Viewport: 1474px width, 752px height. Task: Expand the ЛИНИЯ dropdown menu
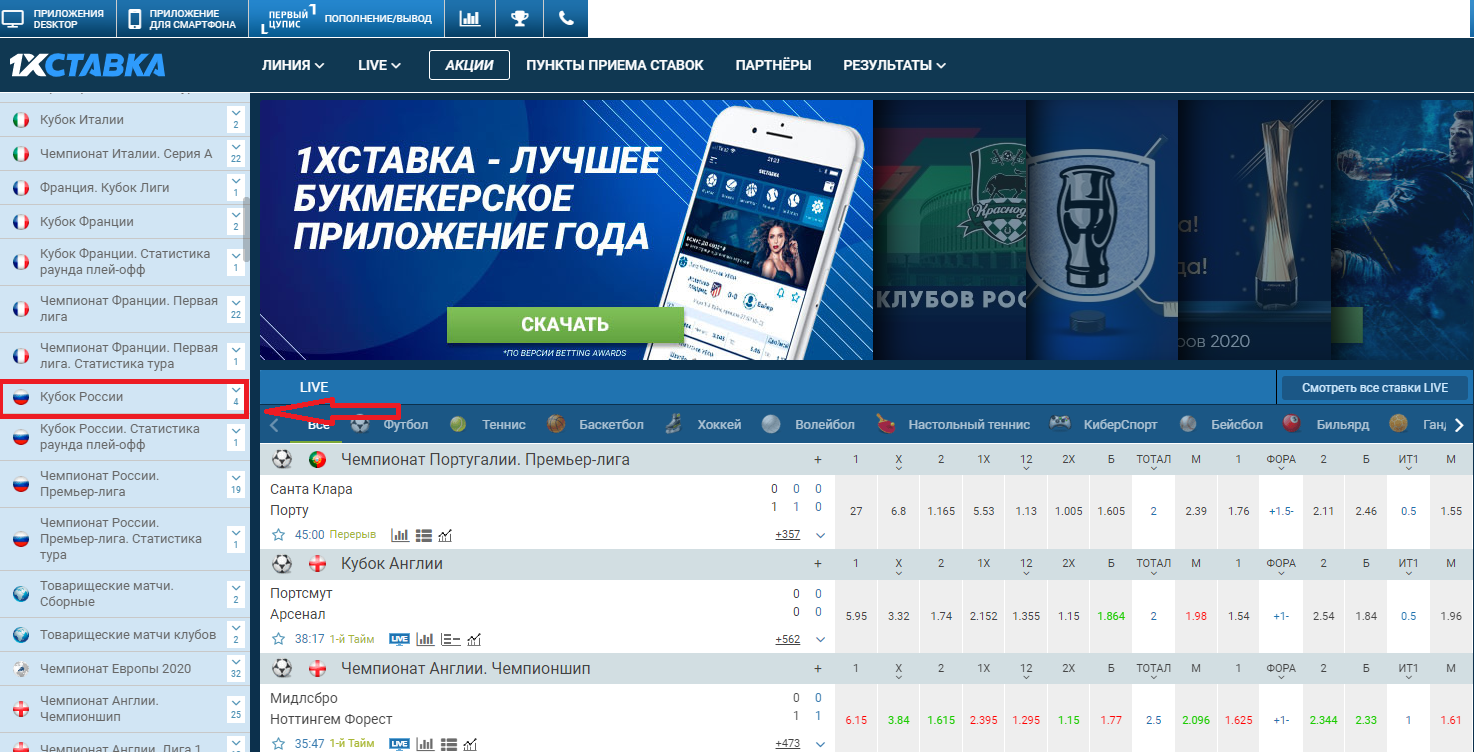click(293, 65)
